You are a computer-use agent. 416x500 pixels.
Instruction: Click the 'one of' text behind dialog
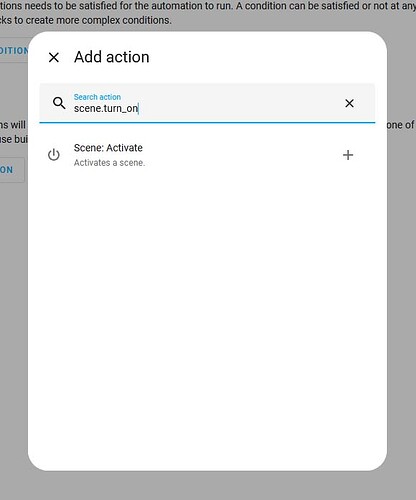pyautogui.click(x=400, y=125)
